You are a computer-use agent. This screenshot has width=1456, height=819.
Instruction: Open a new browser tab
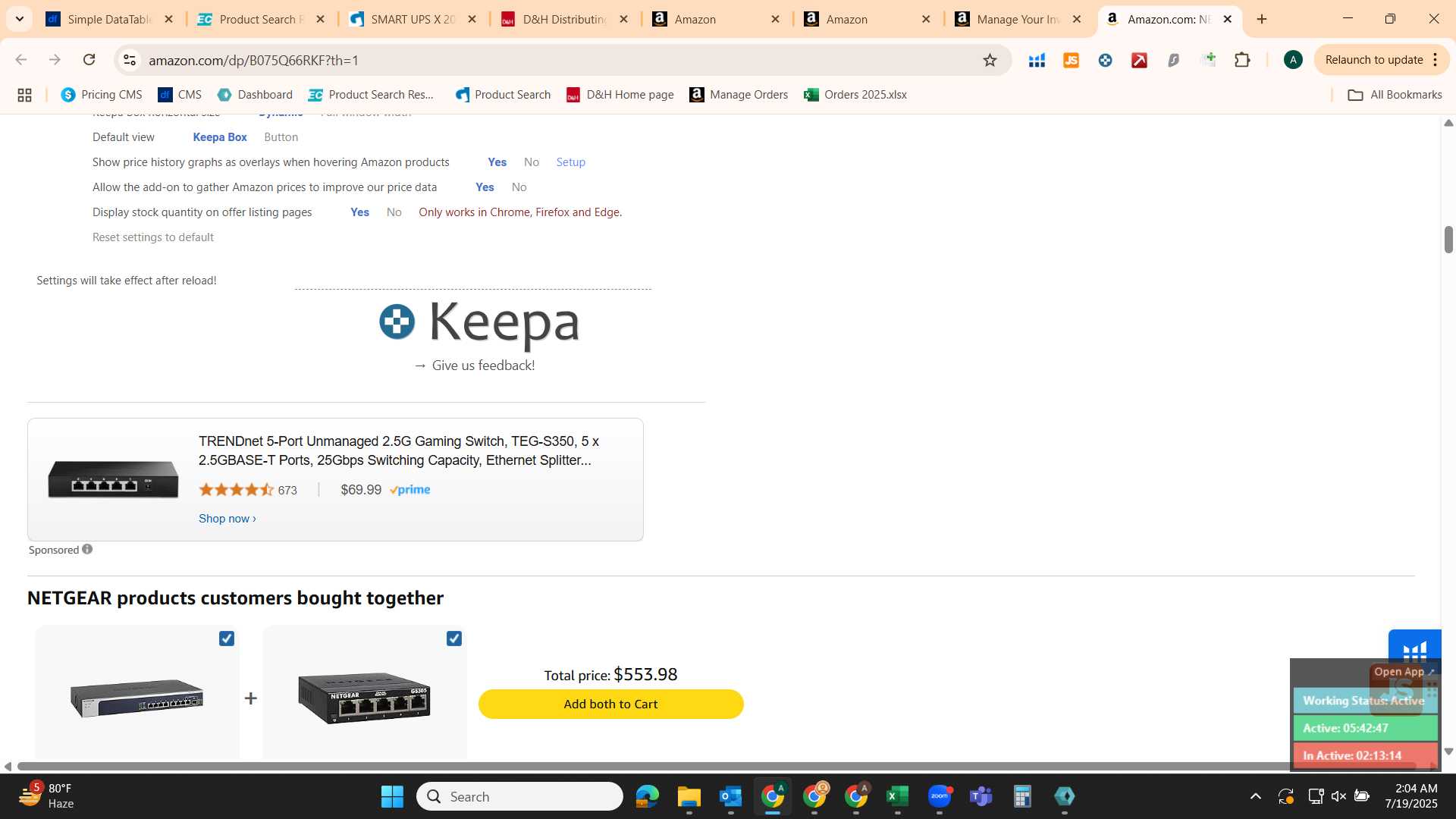(1262, 19)
